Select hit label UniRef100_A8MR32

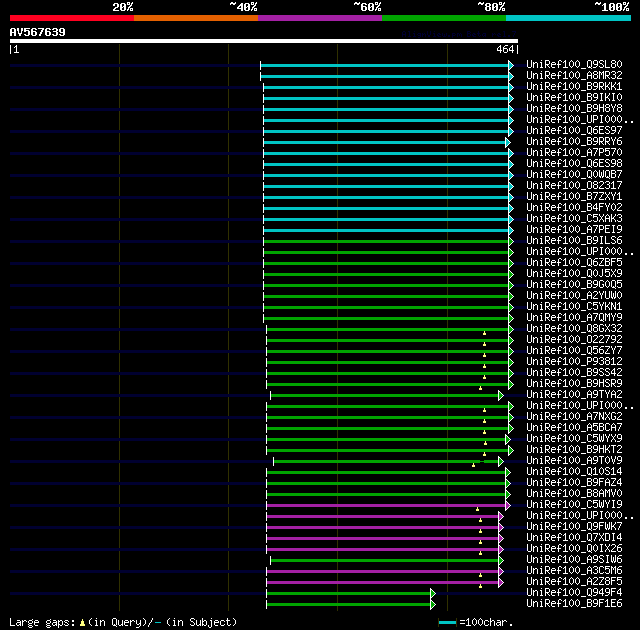click(574, 75)
